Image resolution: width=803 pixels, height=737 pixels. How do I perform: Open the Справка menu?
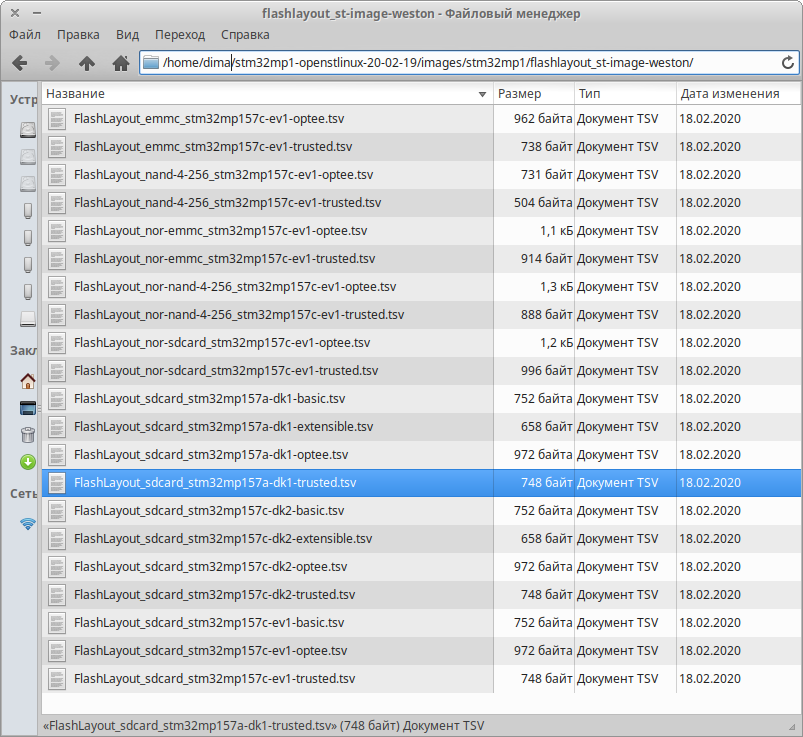245,35
